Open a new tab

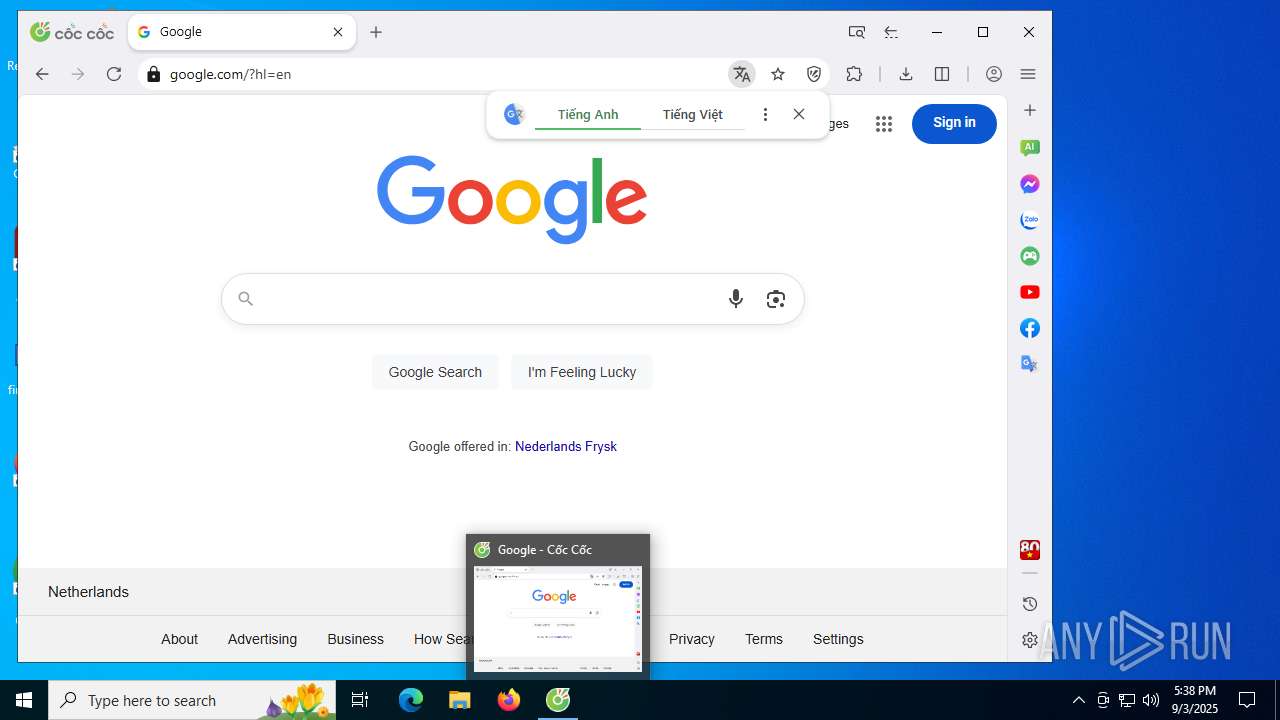(376, 32)
